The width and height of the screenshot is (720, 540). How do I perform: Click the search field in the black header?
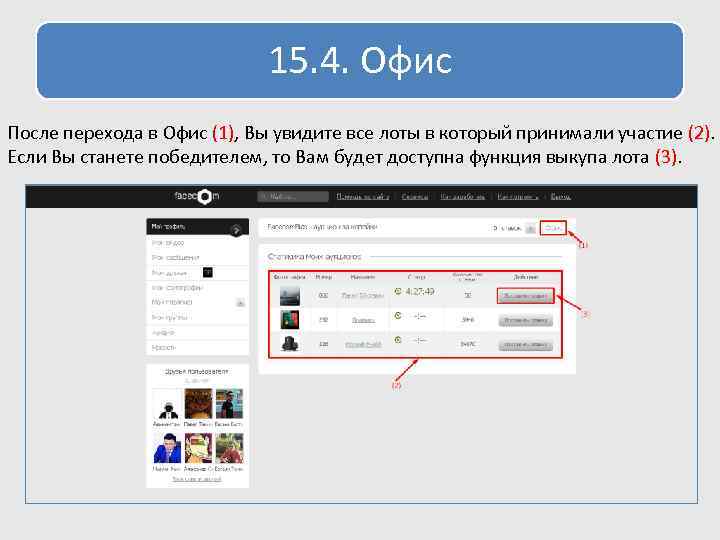[293, 197]
